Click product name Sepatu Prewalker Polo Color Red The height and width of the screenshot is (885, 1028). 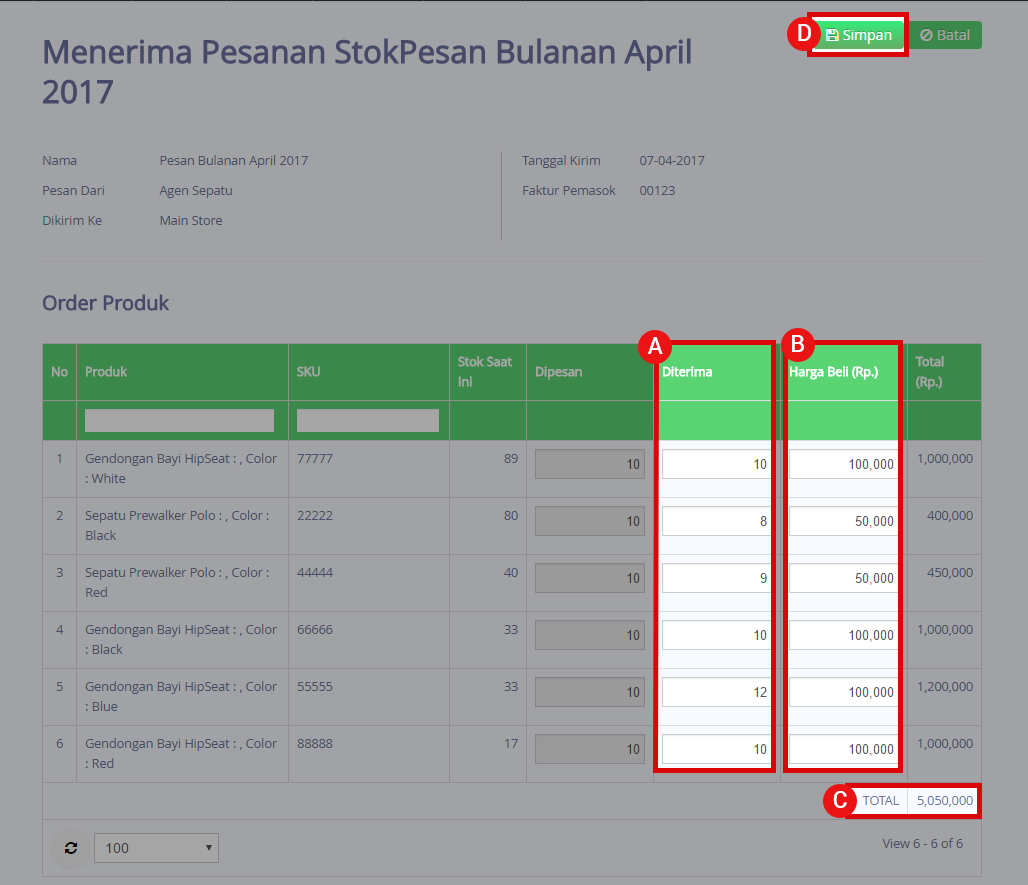[x=177, y=582]
